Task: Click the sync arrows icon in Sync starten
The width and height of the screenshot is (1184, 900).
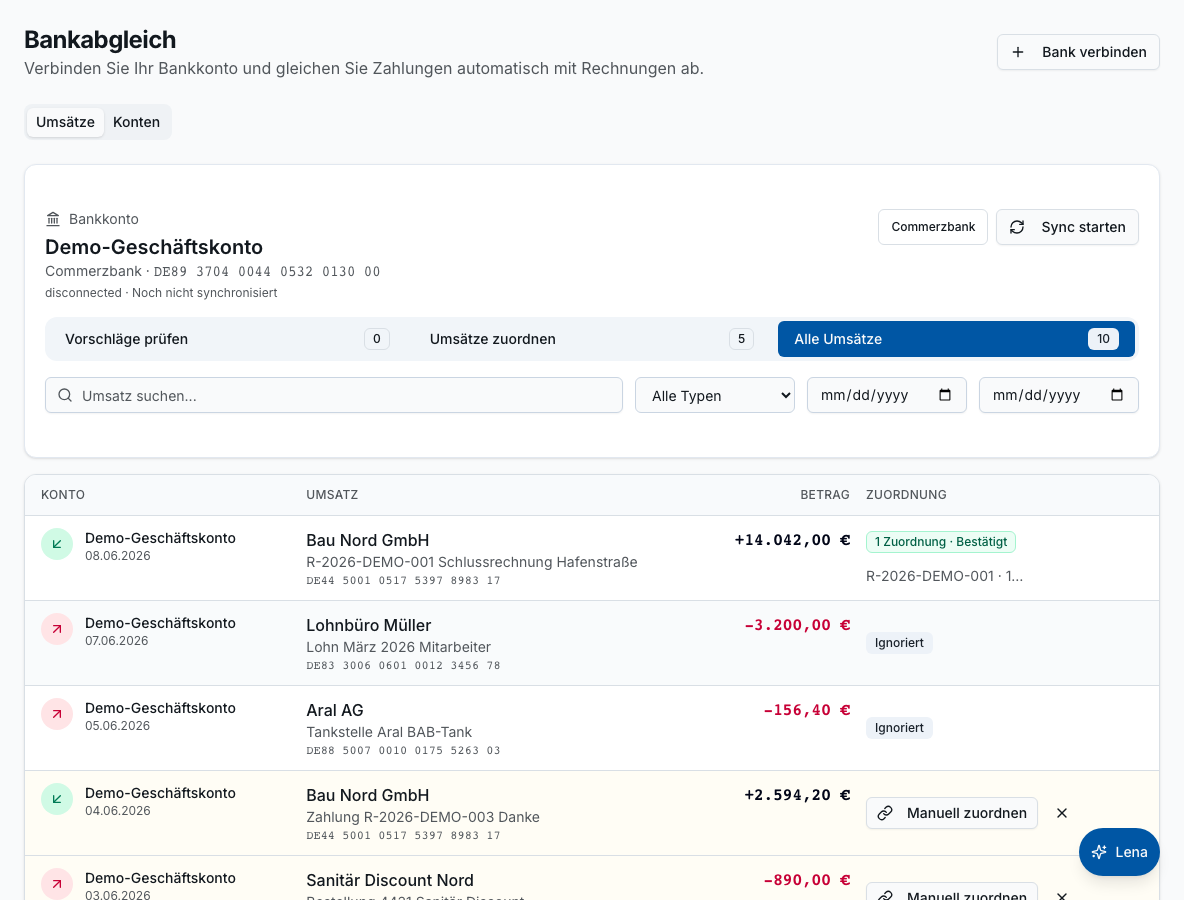Action: click(1017, 227)
